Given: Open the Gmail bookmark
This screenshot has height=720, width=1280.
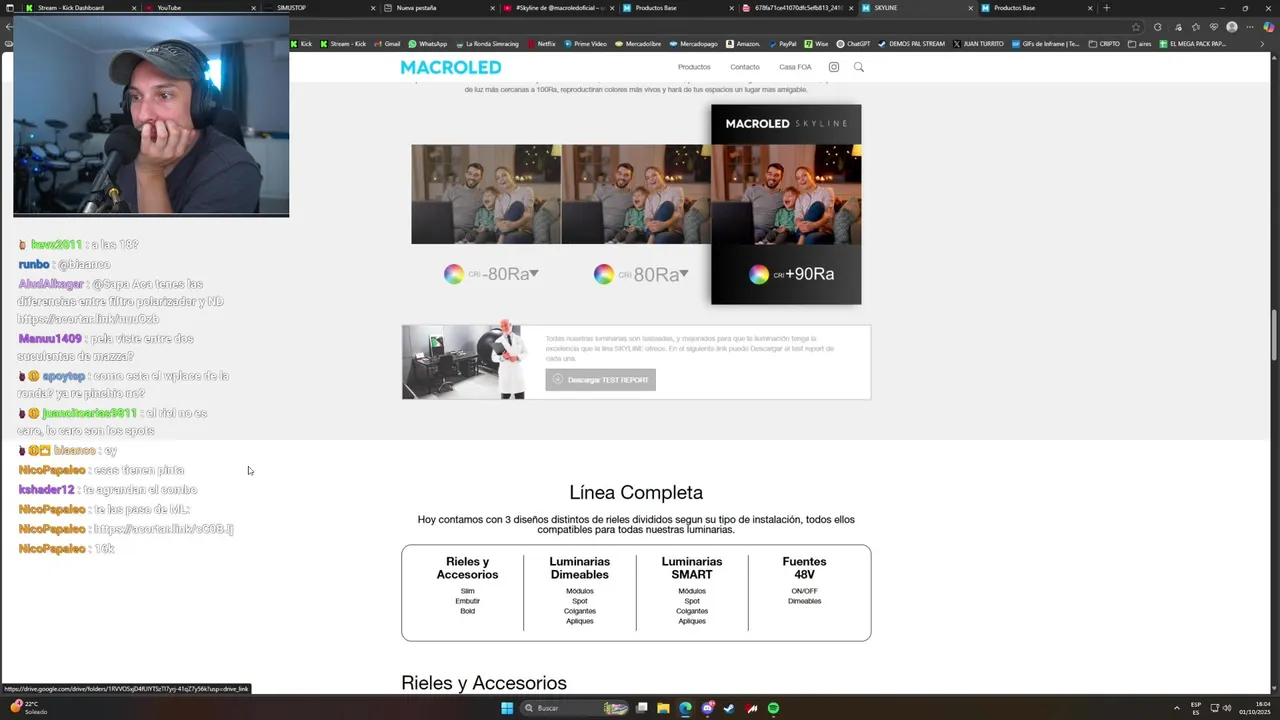Looking at the screenshot, I should 387,44.
